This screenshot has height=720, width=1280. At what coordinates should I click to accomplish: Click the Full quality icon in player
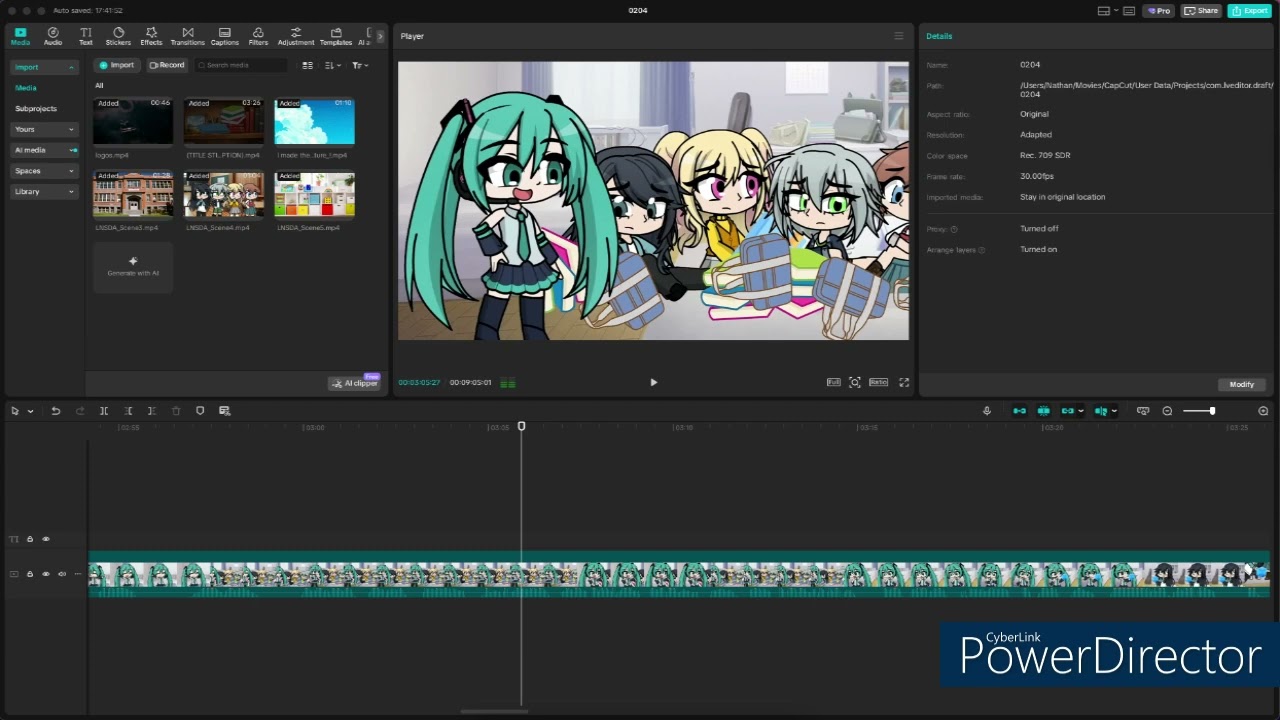tap(833, 382)
